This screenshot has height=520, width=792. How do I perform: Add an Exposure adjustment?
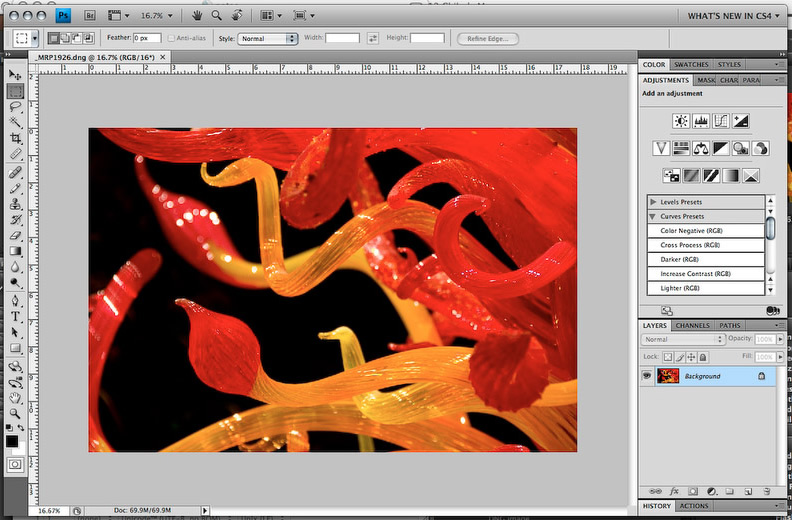point(740,121)
